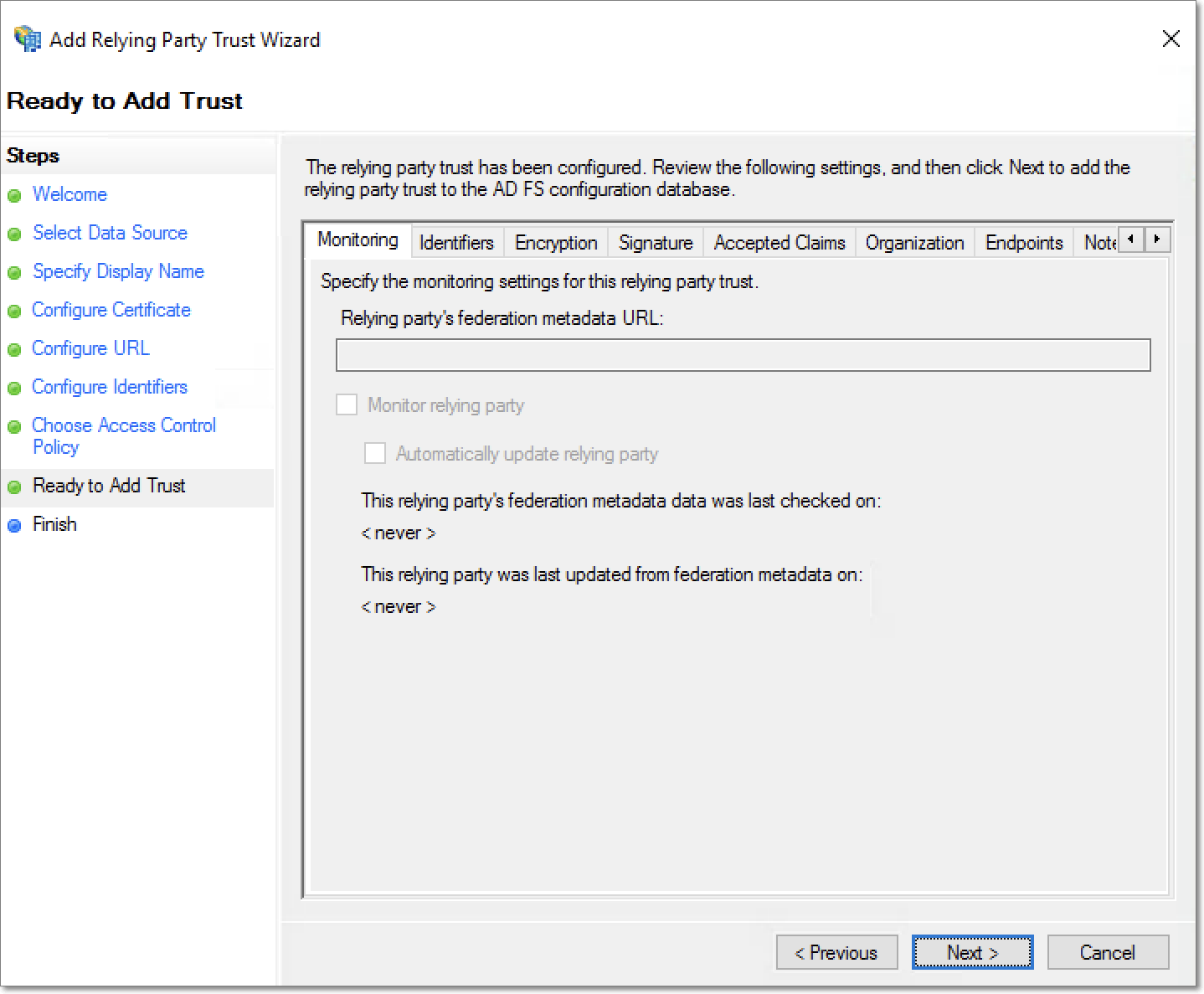The height and width of the screenshot is (994, 1204).
Task: Click the federation metadata URL field
Action: point(743,355)
